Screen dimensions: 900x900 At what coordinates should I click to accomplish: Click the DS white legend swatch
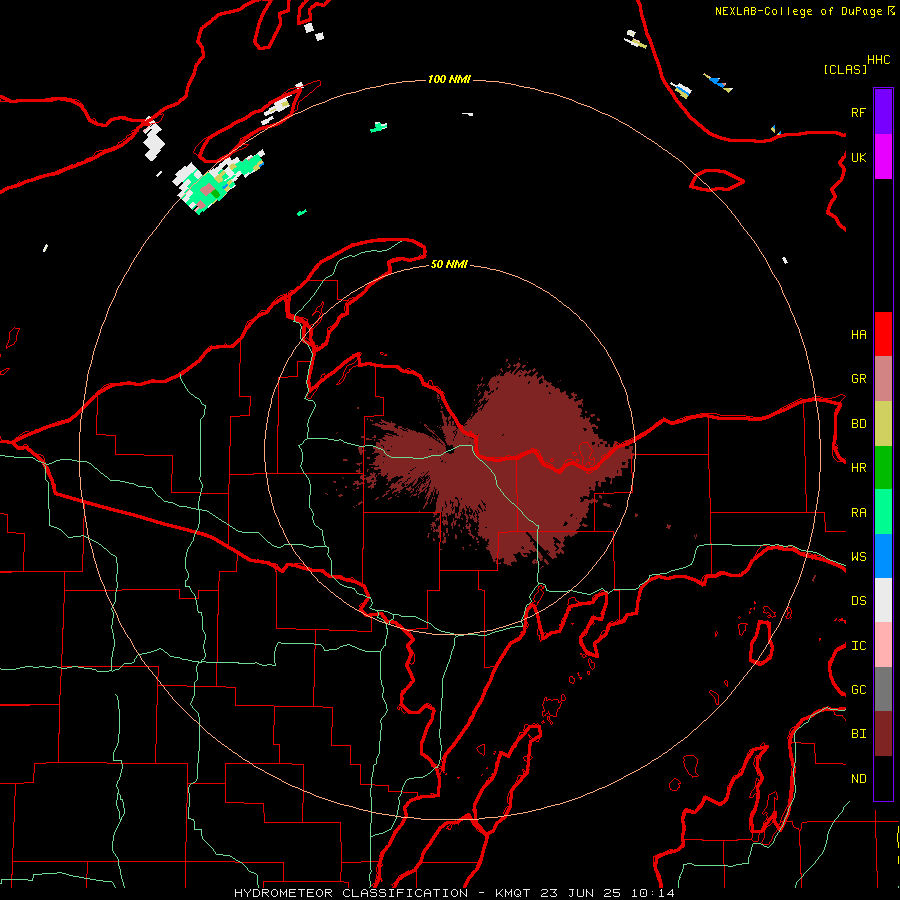point(883,600)
